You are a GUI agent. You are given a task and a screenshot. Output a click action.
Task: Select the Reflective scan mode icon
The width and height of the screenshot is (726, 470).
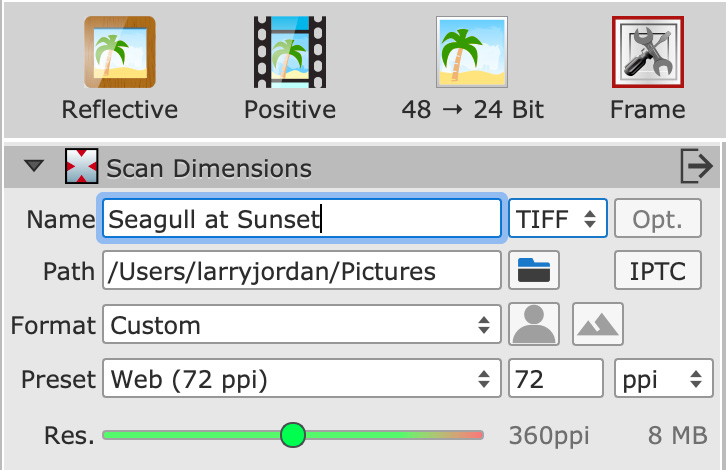pos(120,52)
